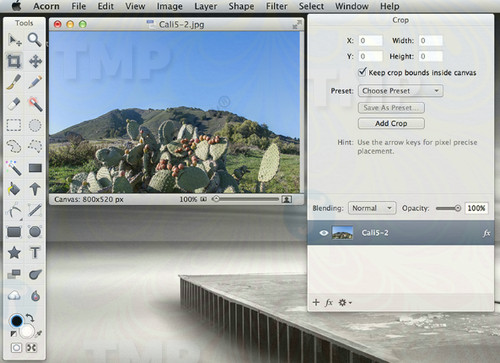Hide the Cali5-2 layer with eye icon

(323, 233)
